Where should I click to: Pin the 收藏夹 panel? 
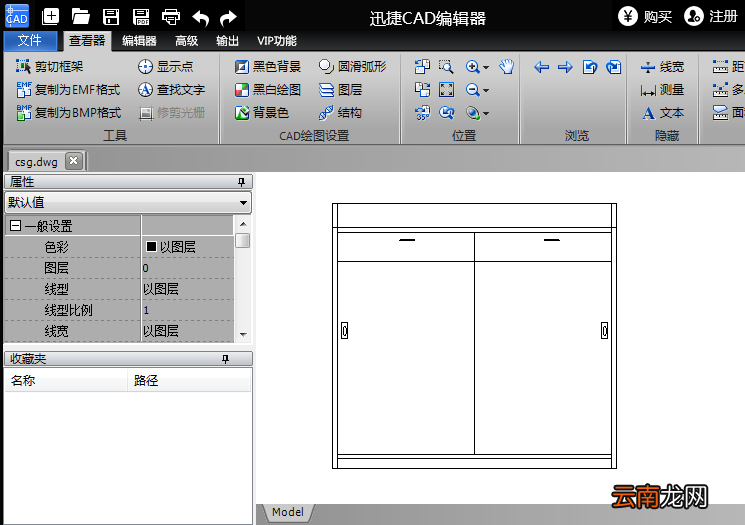(x=226, y=359)
